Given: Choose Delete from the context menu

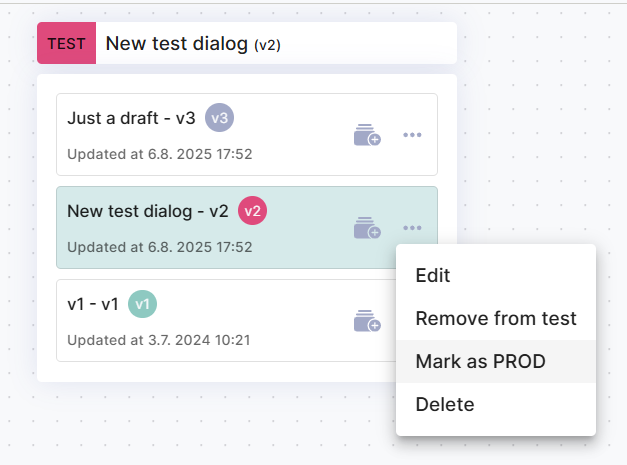Looking at the screenshot, I should pos(445,405).
